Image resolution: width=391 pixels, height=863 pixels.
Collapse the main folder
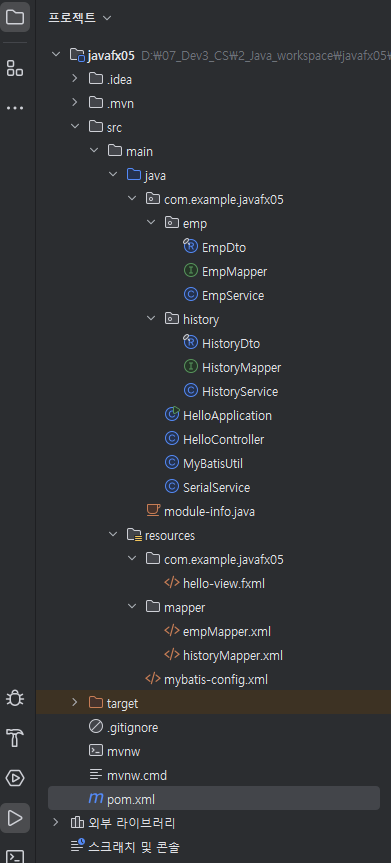(x=94, y=151)
